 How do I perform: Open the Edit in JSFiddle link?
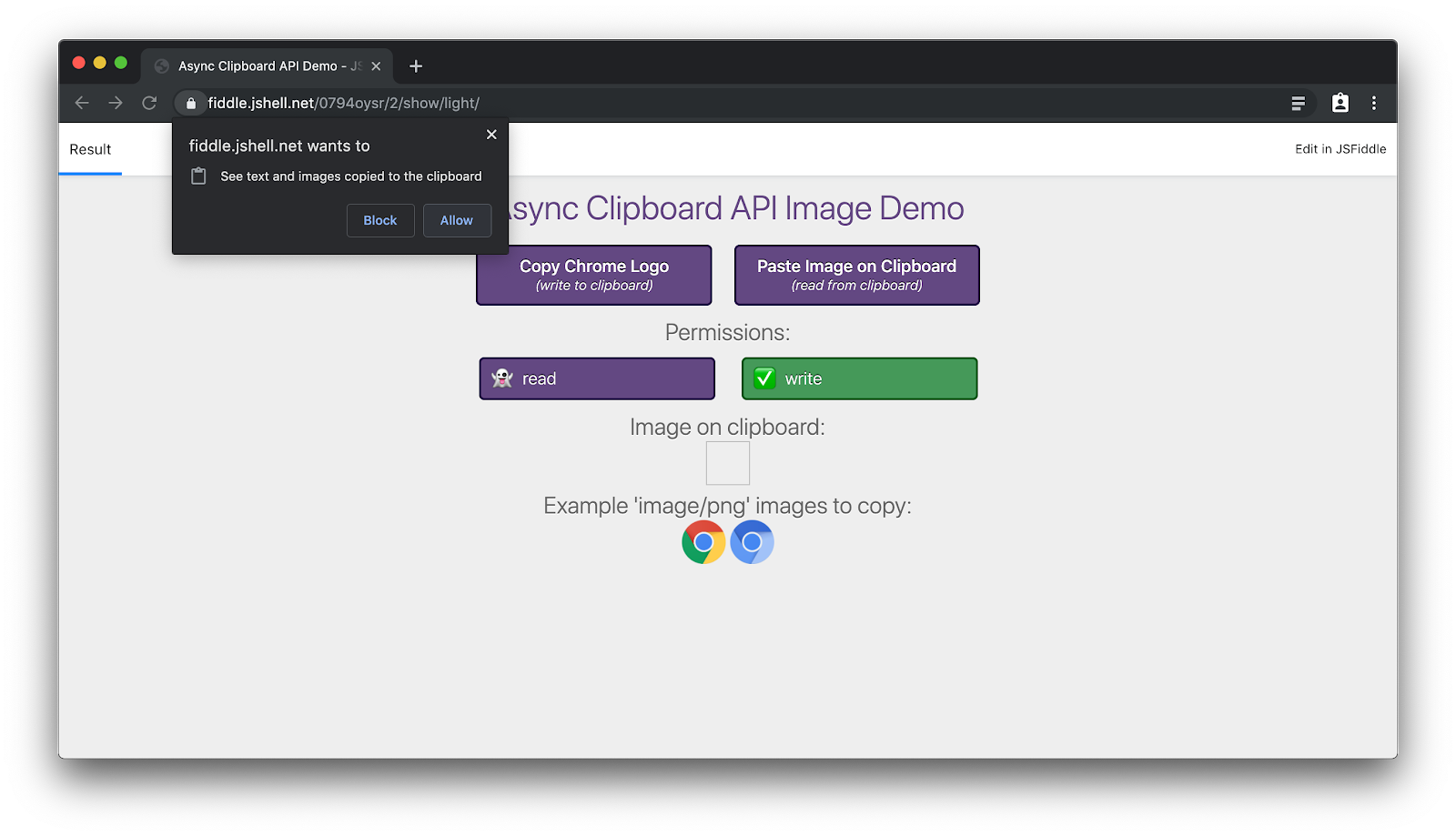click(x=1340, y=149)
